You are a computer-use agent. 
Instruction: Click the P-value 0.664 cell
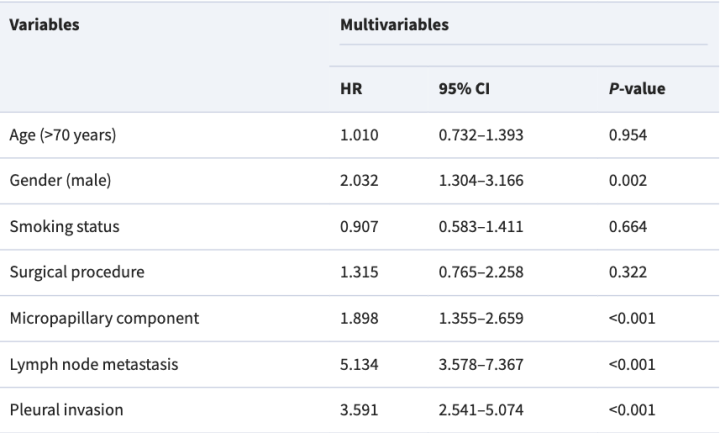(x=626, y=227)
